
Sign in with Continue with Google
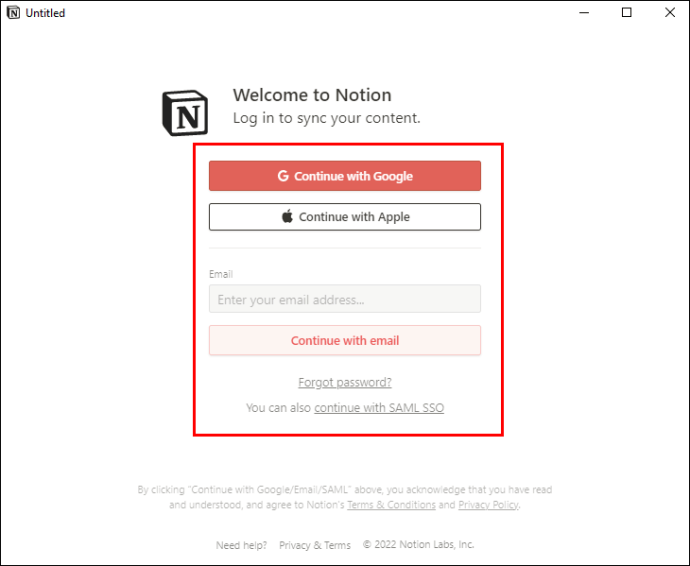tap(345, 176)
